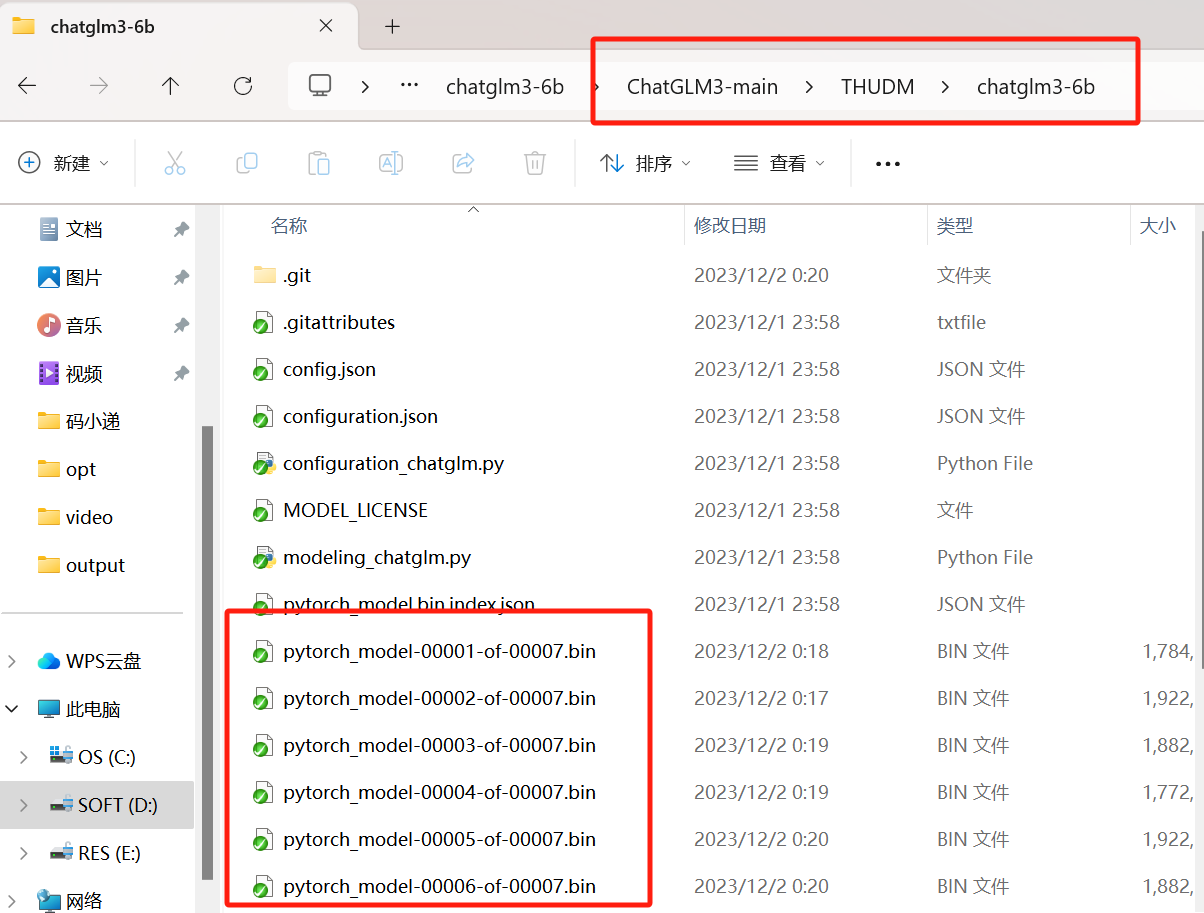Sort by 大小 column header

click(x=1158, y=226)
